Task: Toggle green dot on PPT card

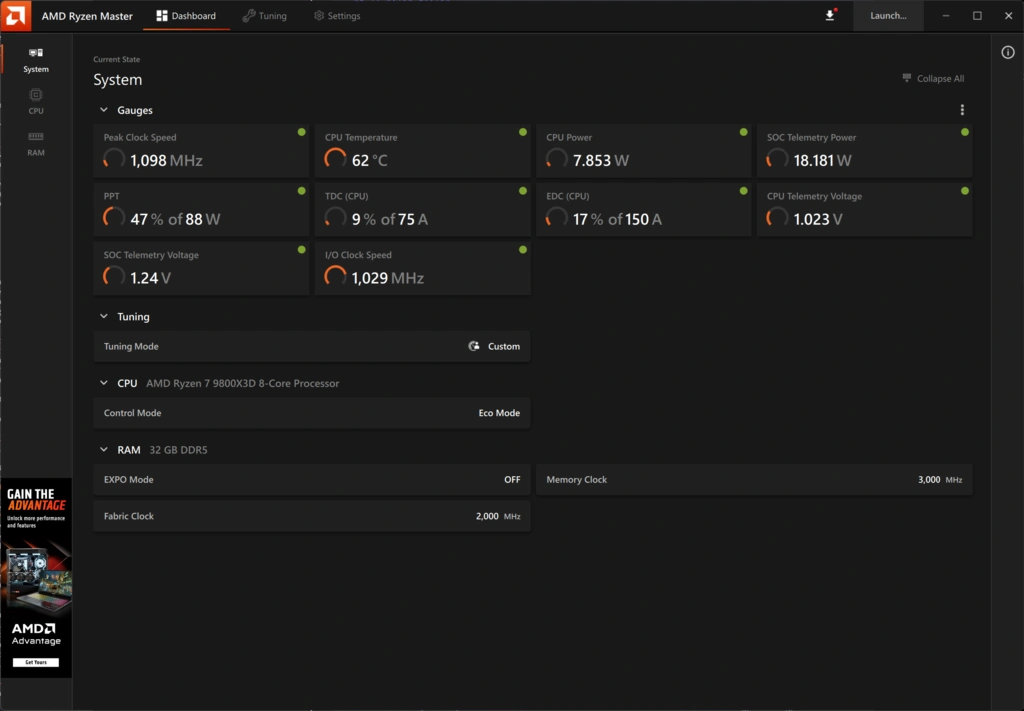Action: click(x=301, y=191)
